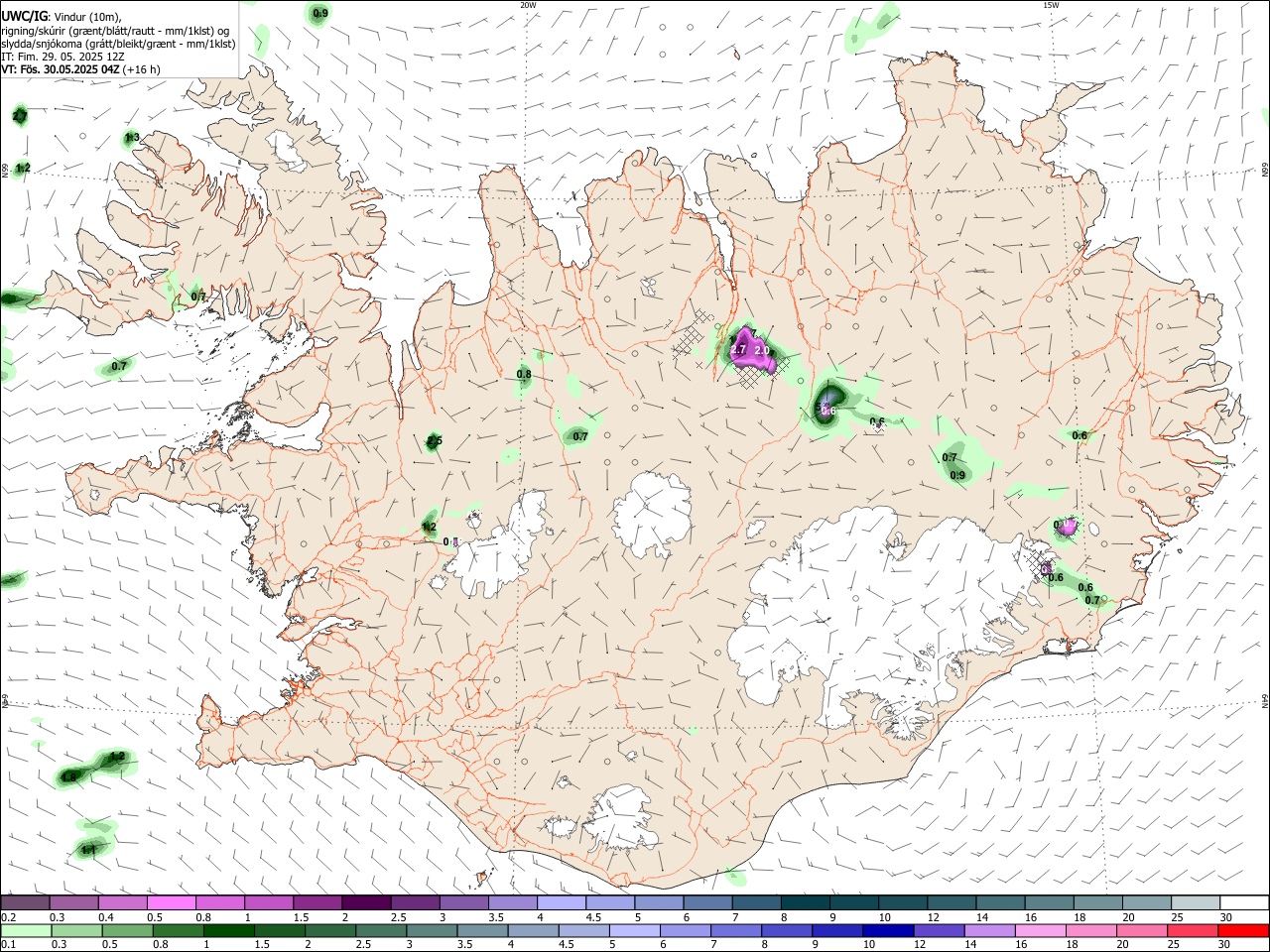Click the 0.8 precipitation value on the map
Image resolution: width=1270 pixels, height=952 pixels.
tap(524, 374)
